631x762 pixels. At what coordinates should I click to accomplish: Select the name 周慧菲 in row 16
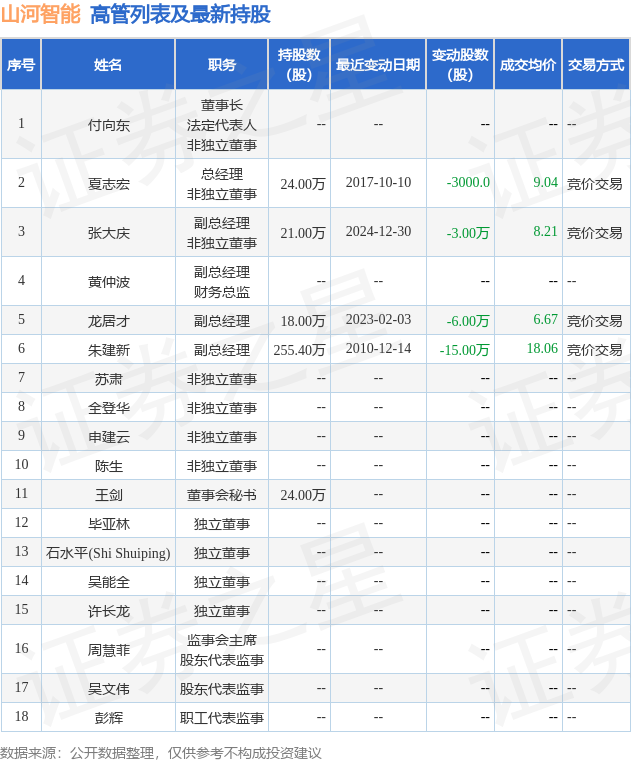(x=108, y=650)
